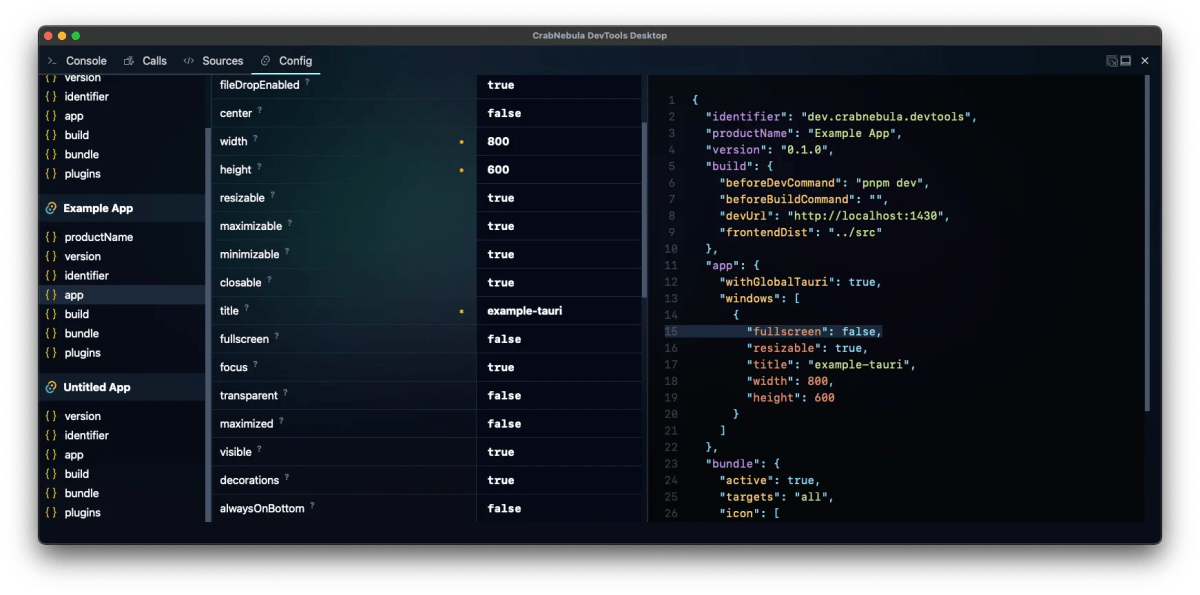Open the help icon for resizable
Screen dimensions: 1200x595
[x=272, y=196]
